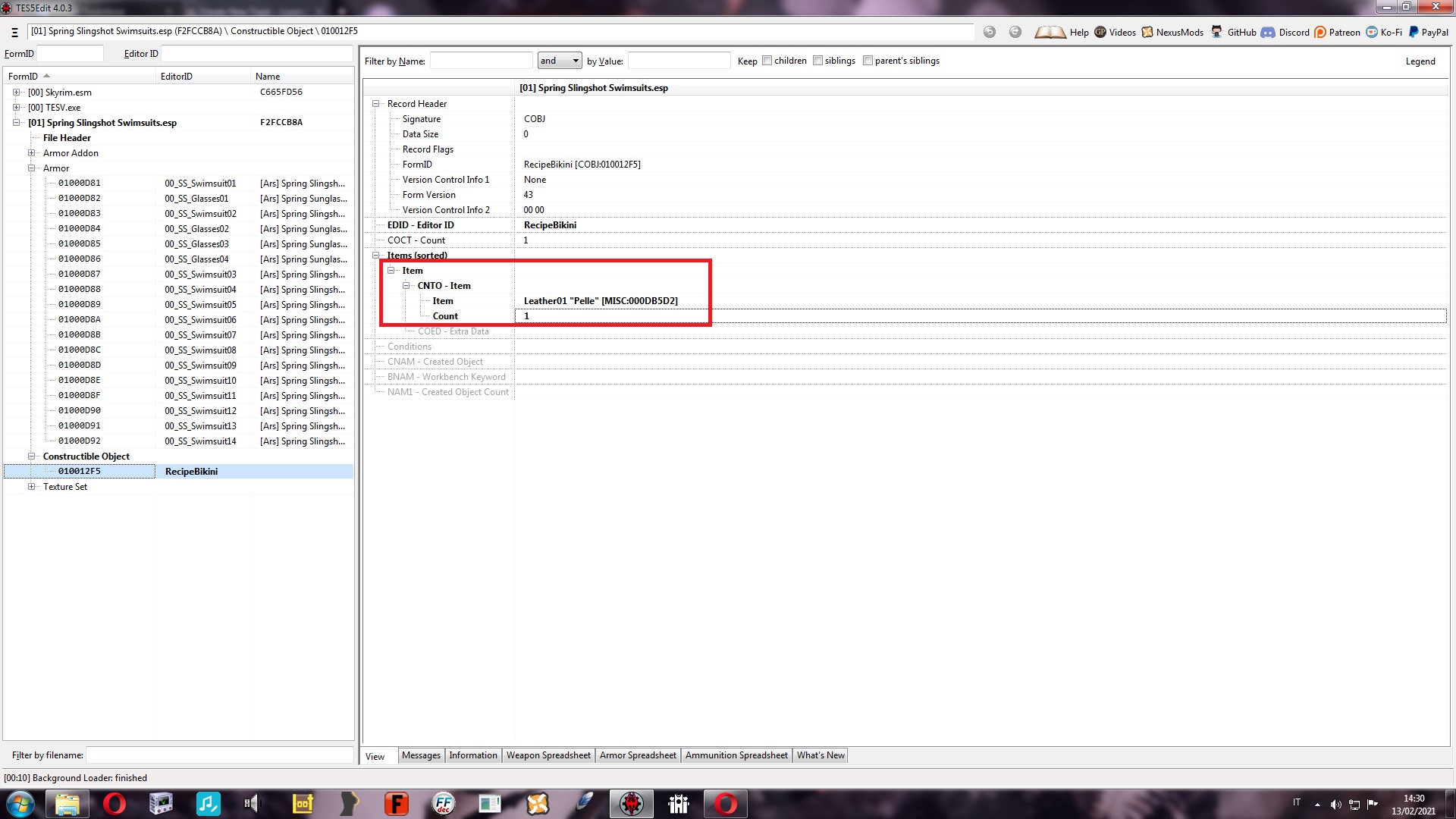This screenshot has width=1456, height=819.
Task: Click the navigate forward arrow icon
Action: pyautogui.click(x=1015, y=32)
